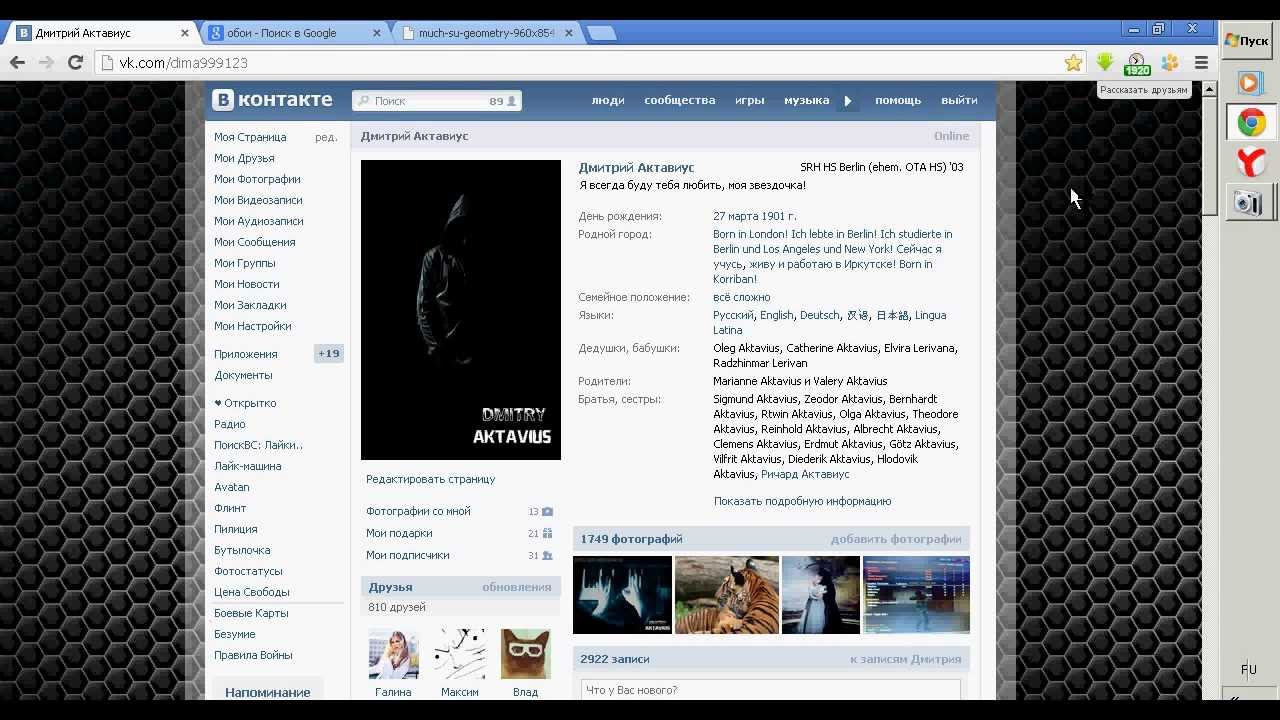Viewport: 1280px width, 720px height.
Task: Open Мои Группы
Action: pos(244,263)
